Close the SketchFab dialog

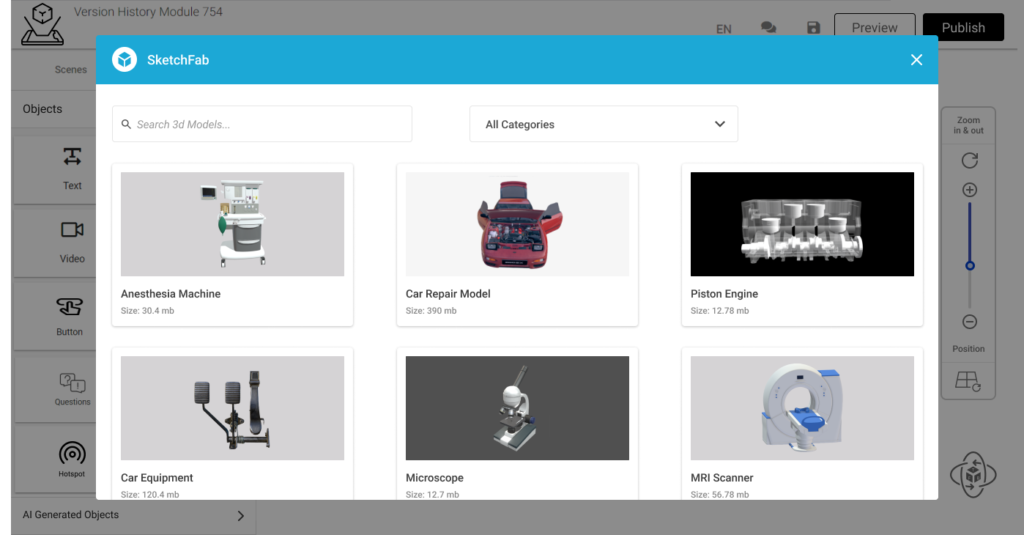[916, 59]
